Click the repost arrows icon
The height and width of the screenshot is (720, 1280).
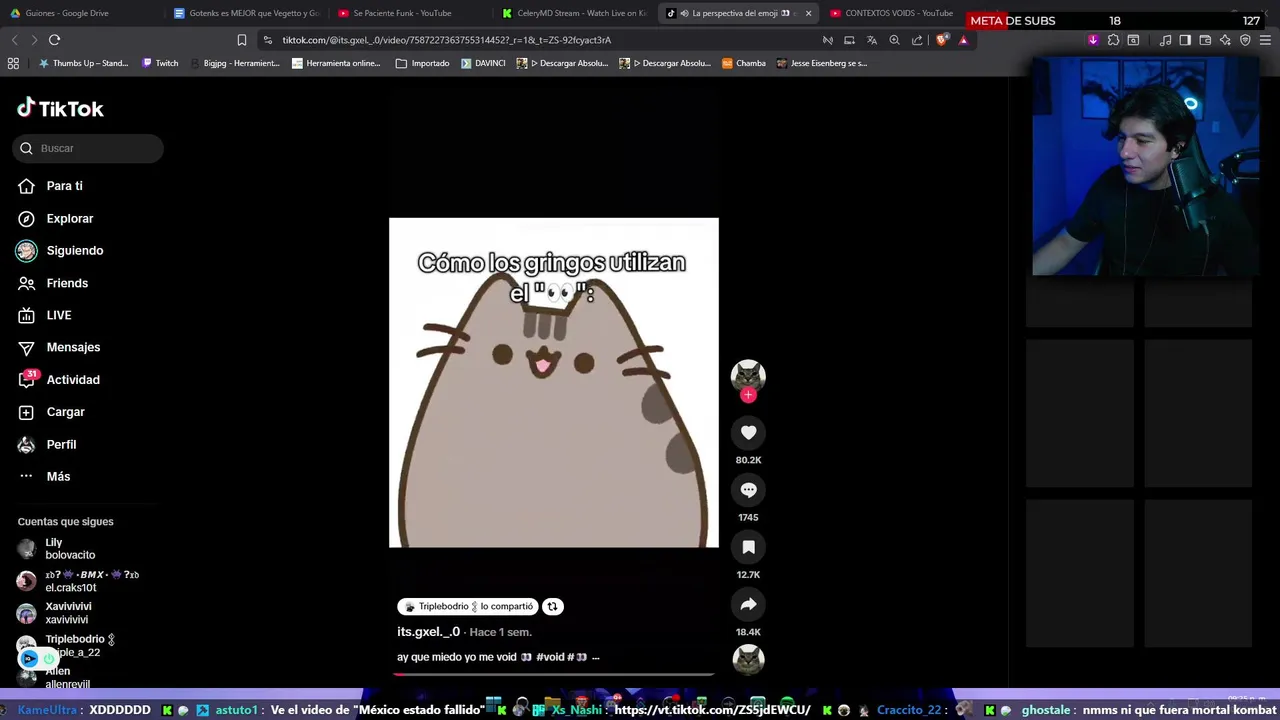click(x=552, y=606)
